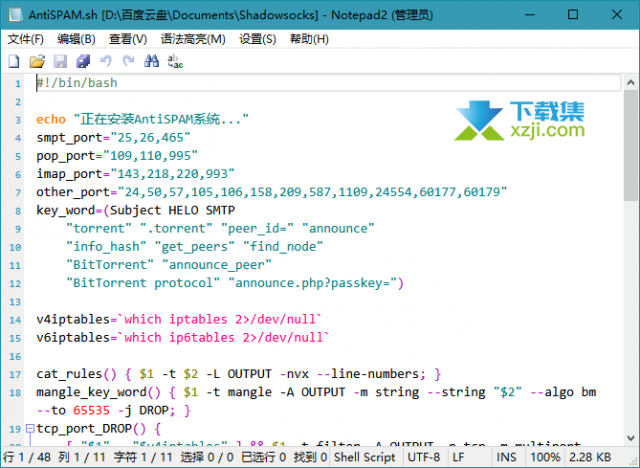Click the key_word array declaration
Viewport: 640px width, 468px height.
click(x=136, y=210)
